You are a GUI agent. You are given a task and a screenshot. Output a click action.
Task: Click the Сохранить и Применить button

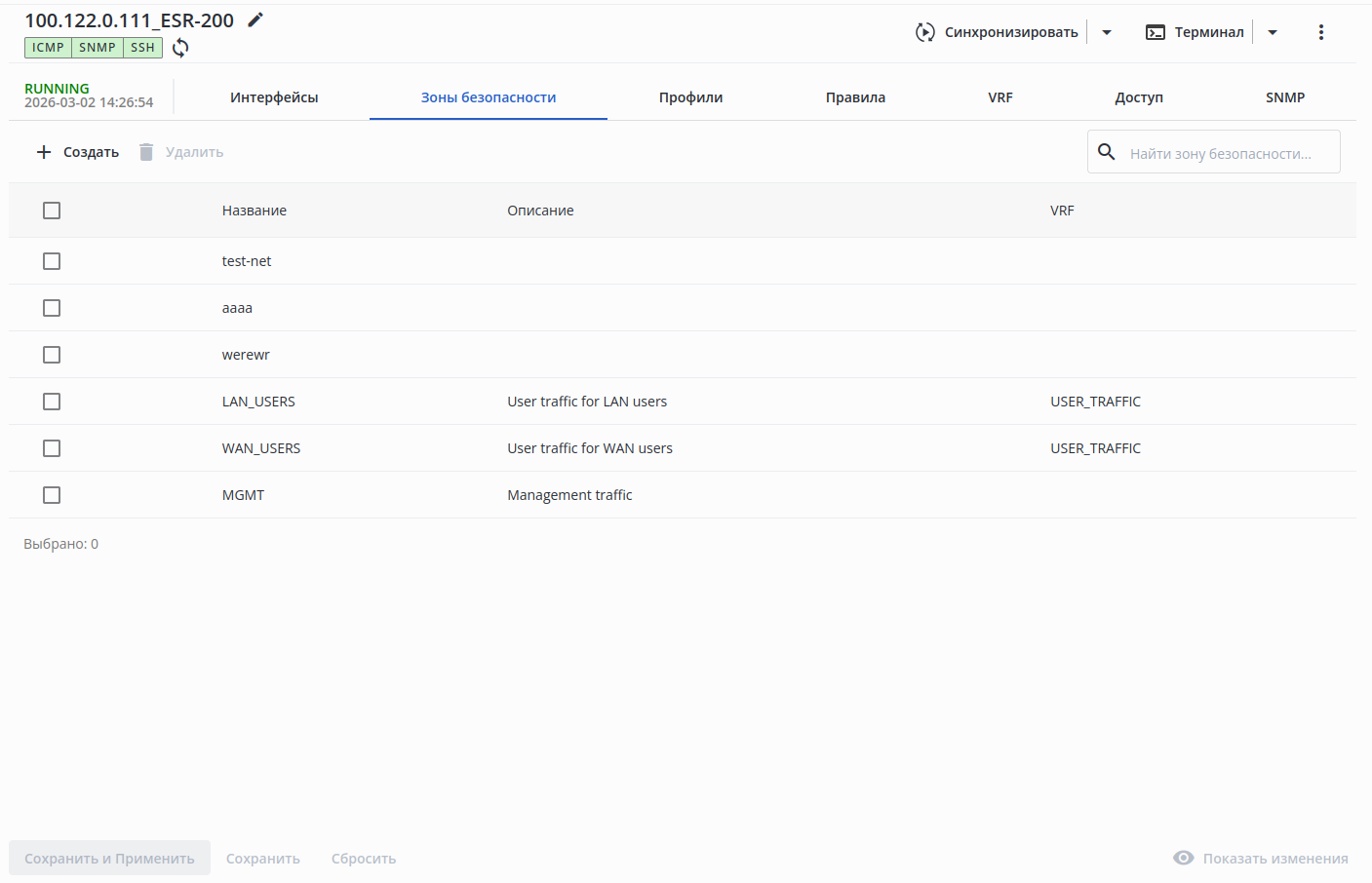109,858
